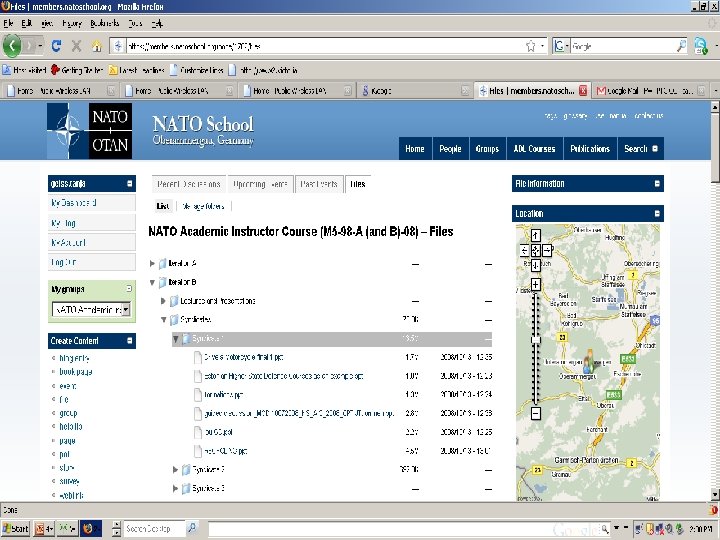Click the person marker on the map
The width and height of the screenshot is (720, 540).
tap(588, 361)
